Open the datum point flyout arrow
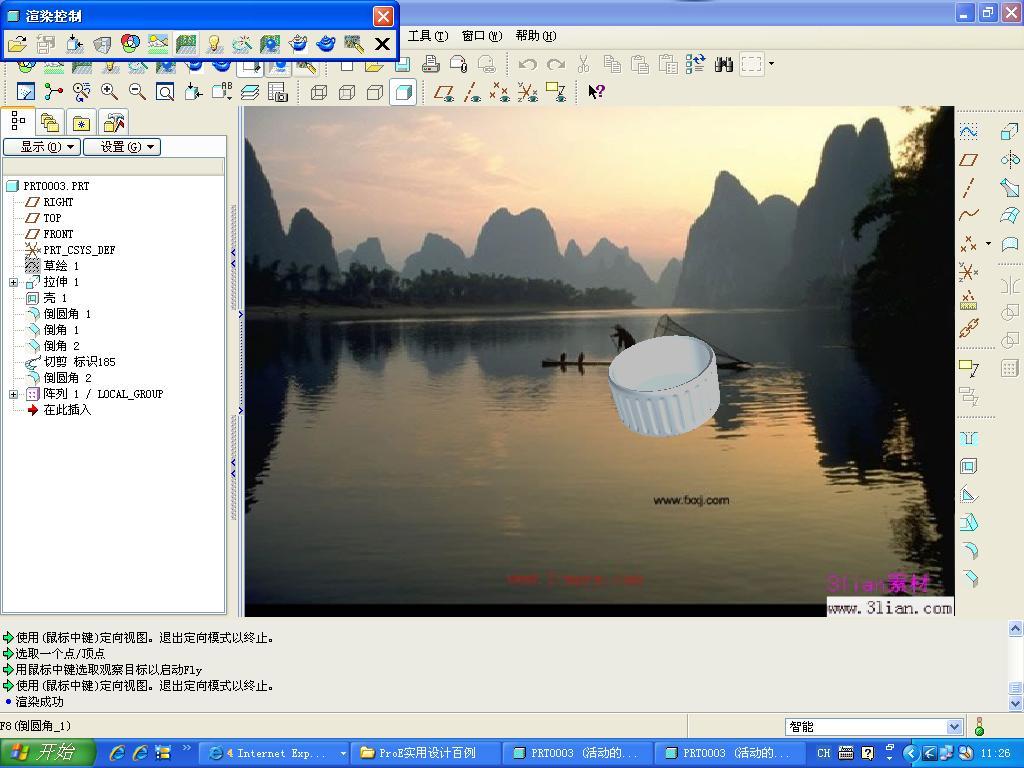This screenshot has width=1024, height=768. pyautogui.click(x=988, y=244)
